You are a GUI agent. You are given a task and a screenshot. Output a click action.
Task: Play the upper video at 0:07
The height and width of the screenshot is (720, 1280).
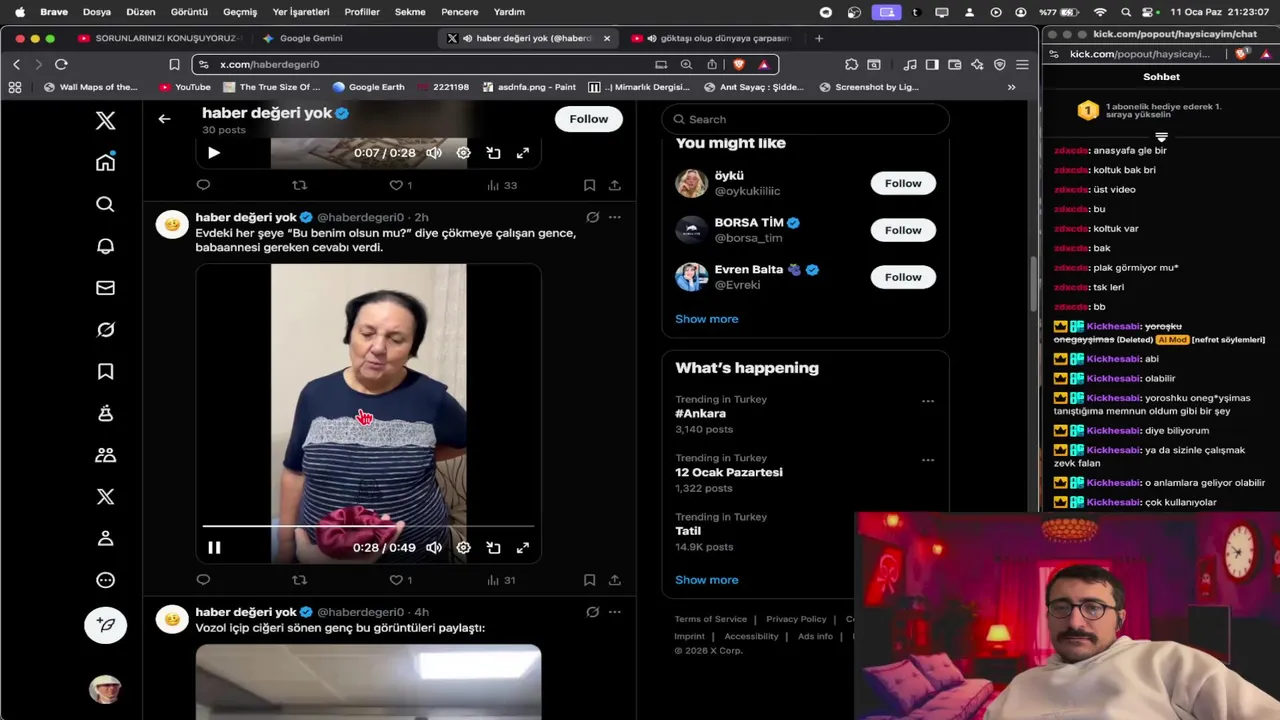(x=213, y=153)
